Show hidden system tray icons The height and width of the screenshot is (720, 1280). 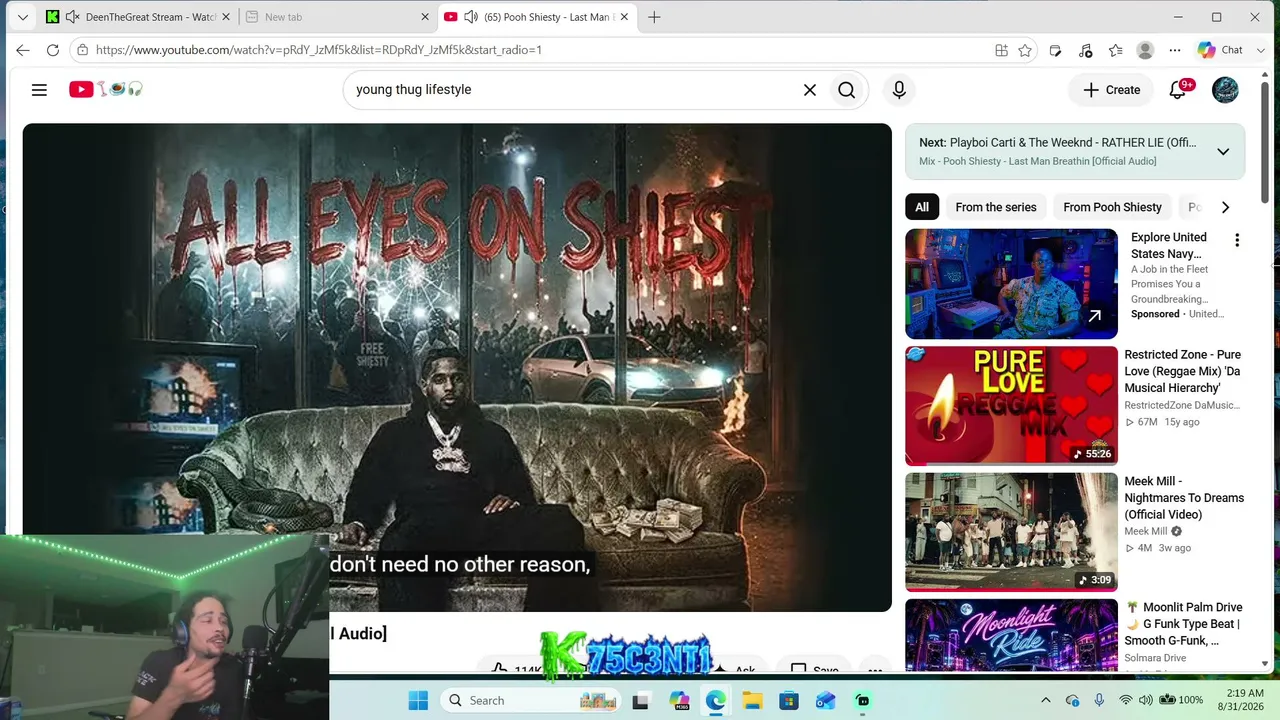pyautogui.click(x=1046, y=700)
